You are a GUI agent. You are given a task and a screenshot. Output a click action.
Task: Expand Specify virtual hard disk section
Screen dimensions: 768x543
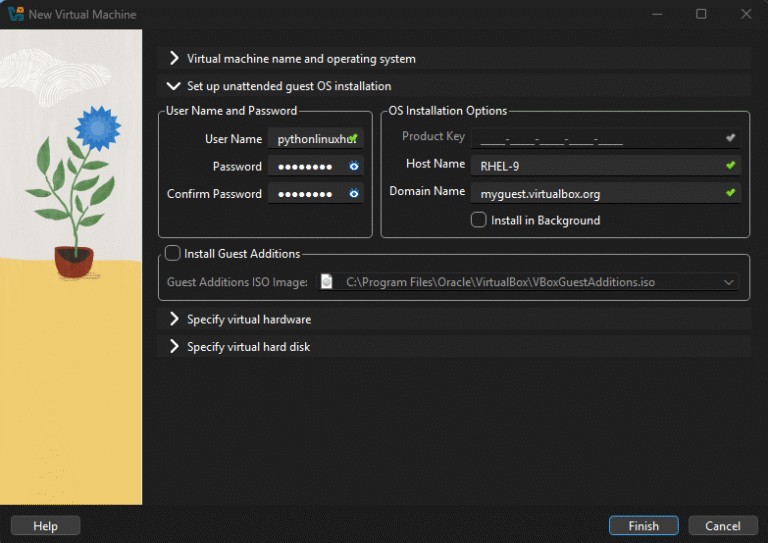pos(174,347)
